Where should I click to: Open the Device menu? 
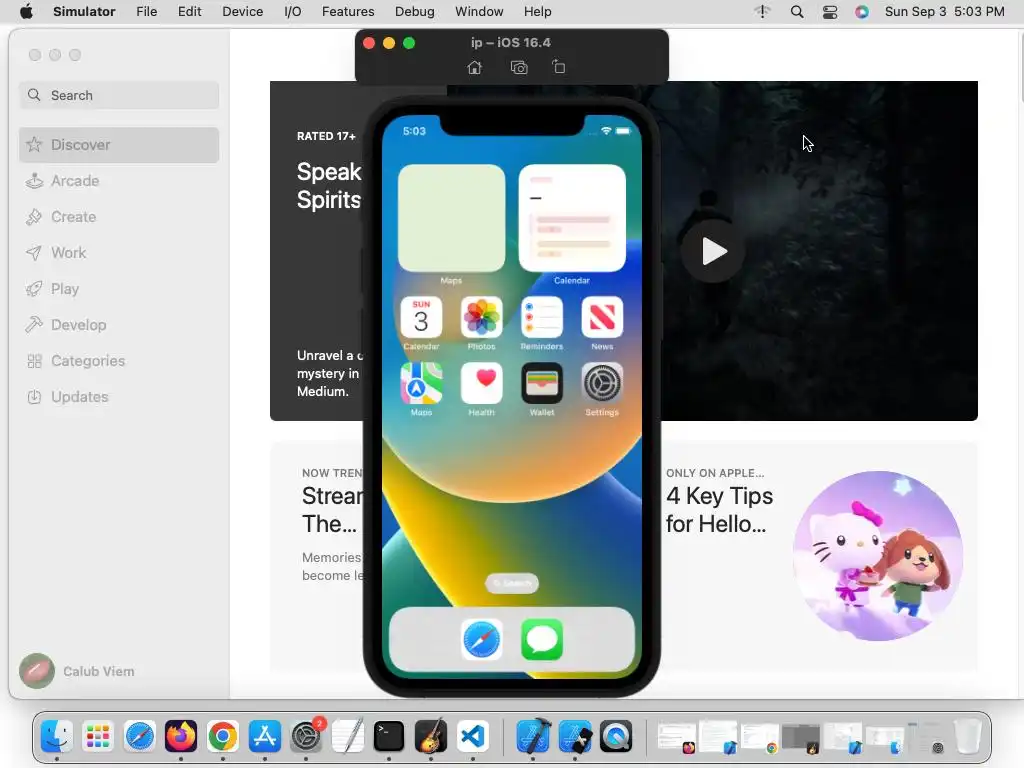tap(242, 12)
